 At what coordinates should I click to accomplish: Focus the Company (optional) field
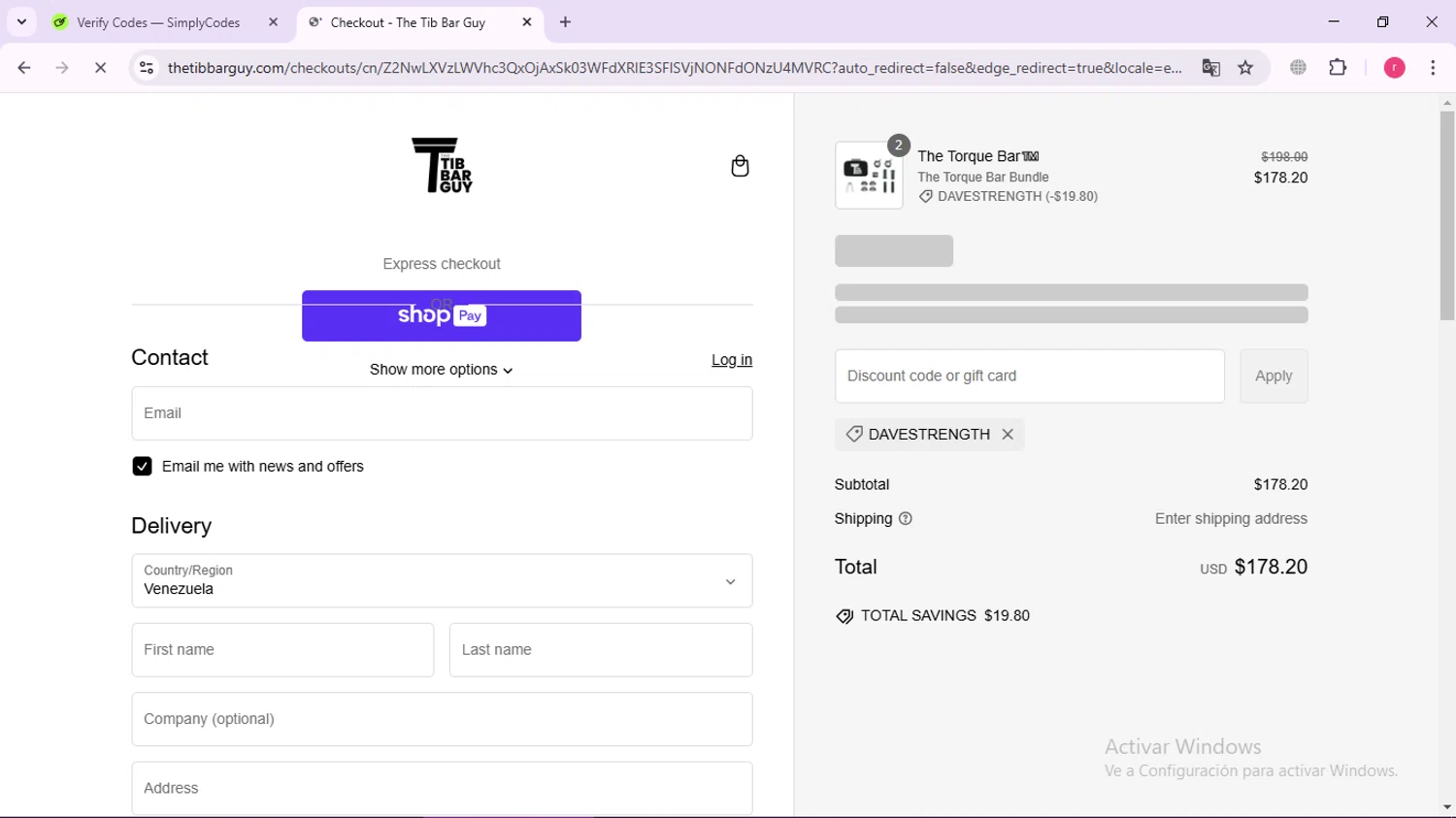(442, 719)
